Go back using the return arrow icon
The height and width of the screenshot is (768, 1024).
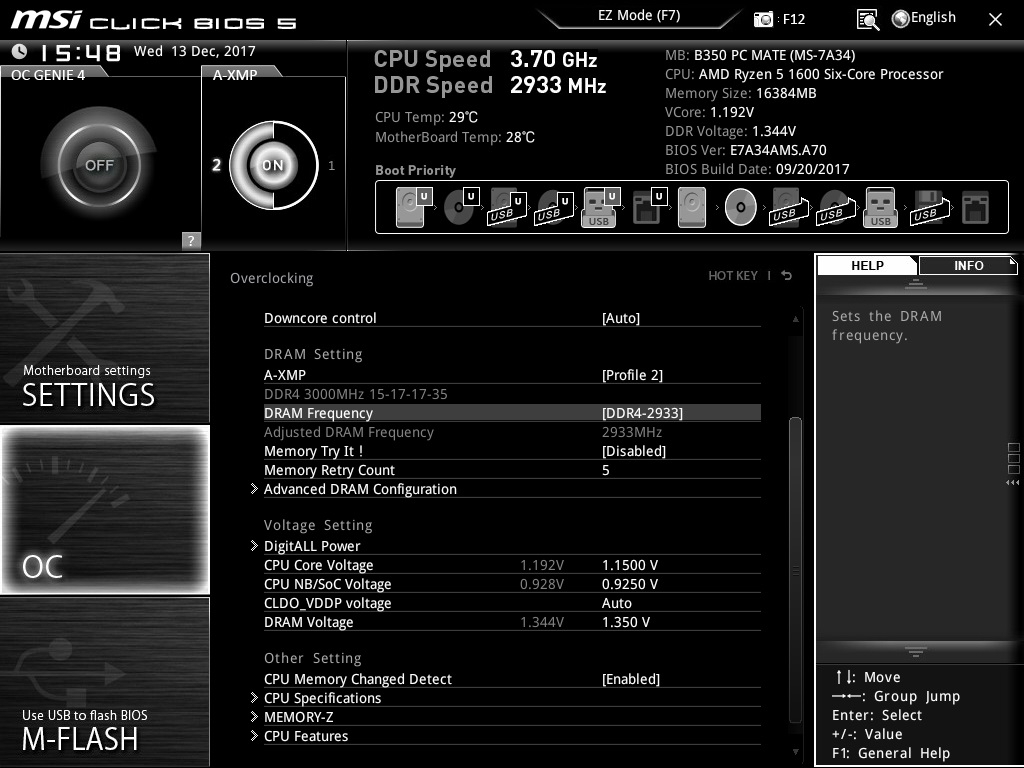786,276
